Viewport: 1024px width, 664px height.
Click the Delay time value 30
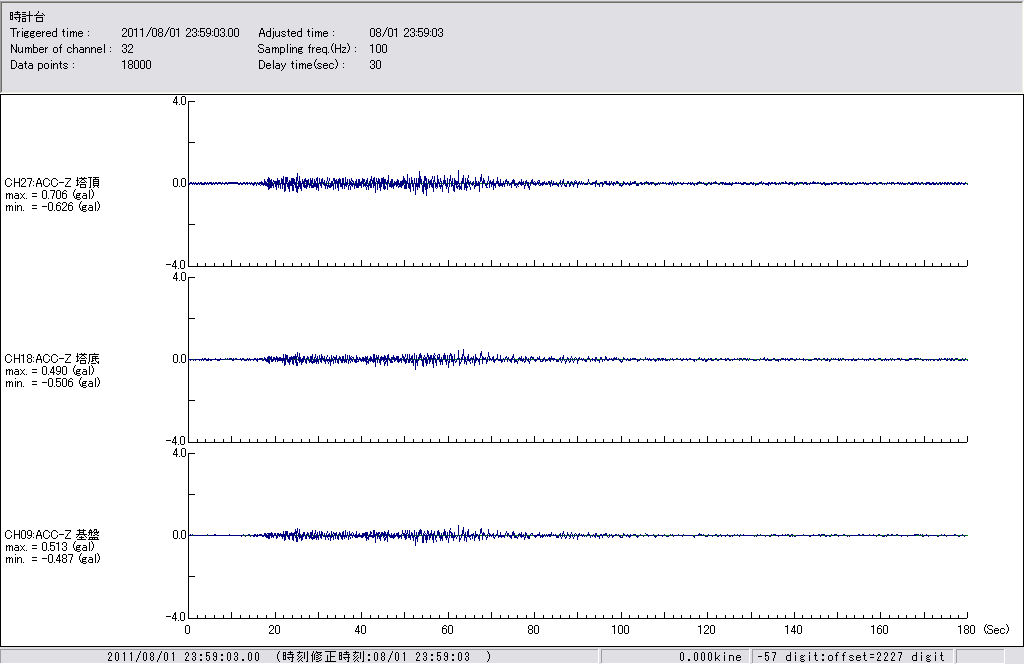tap(375, 65)
